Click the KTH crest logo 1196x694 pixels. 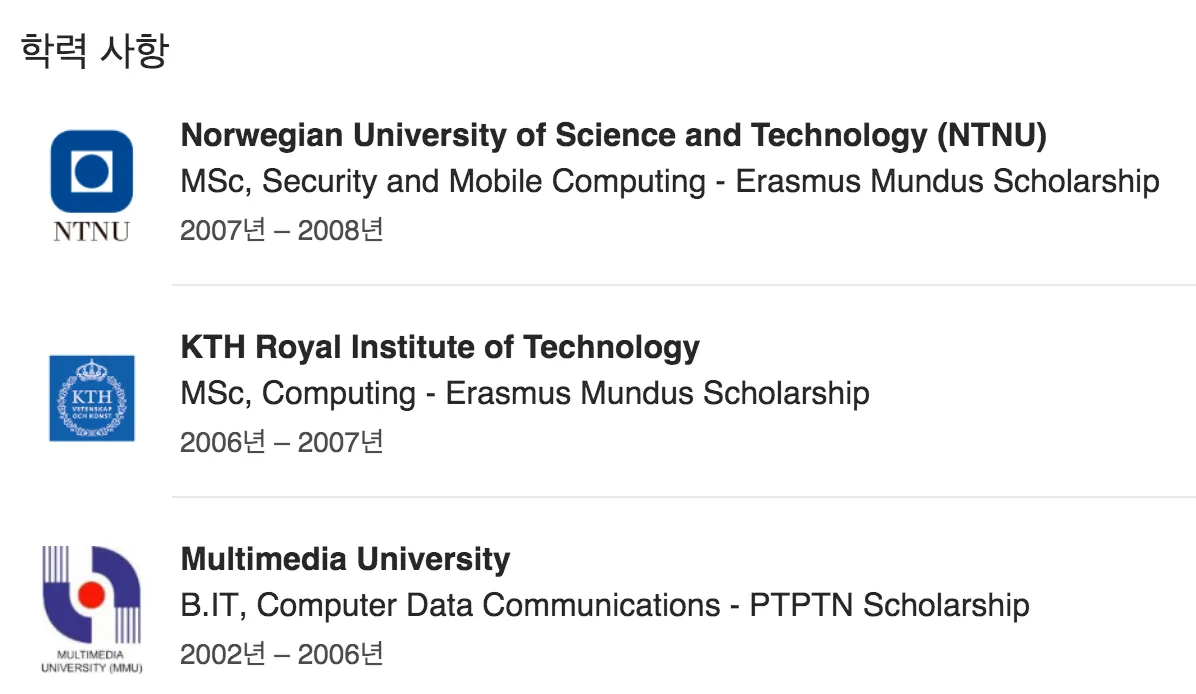click(92, 398)
